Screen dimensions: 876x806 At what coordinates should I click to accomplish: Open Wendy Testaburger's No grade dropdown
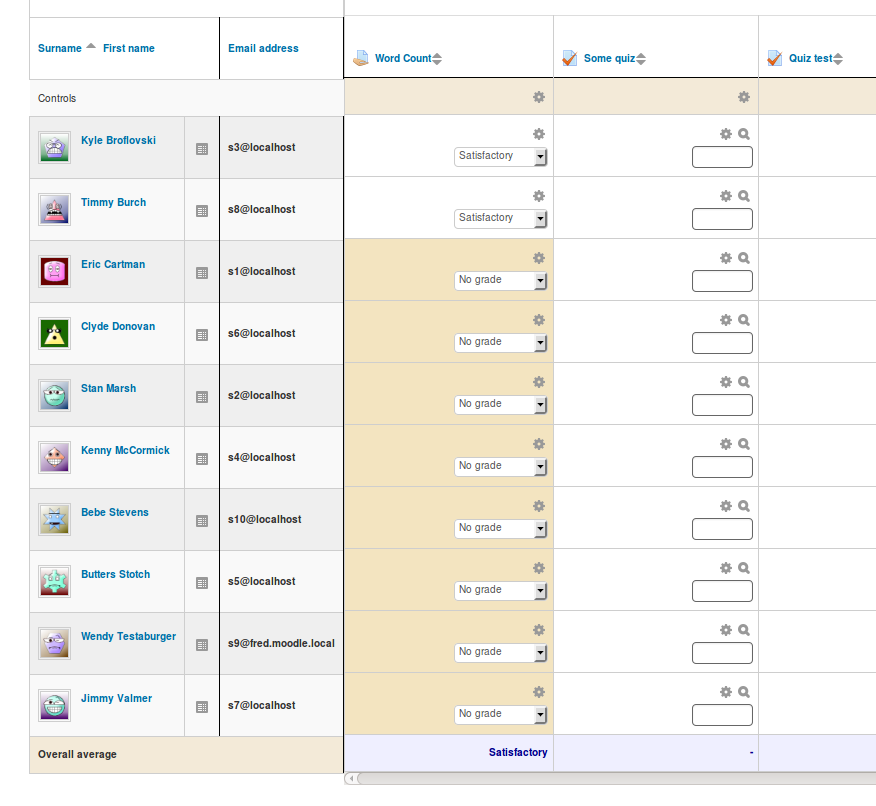click(501, 652)
